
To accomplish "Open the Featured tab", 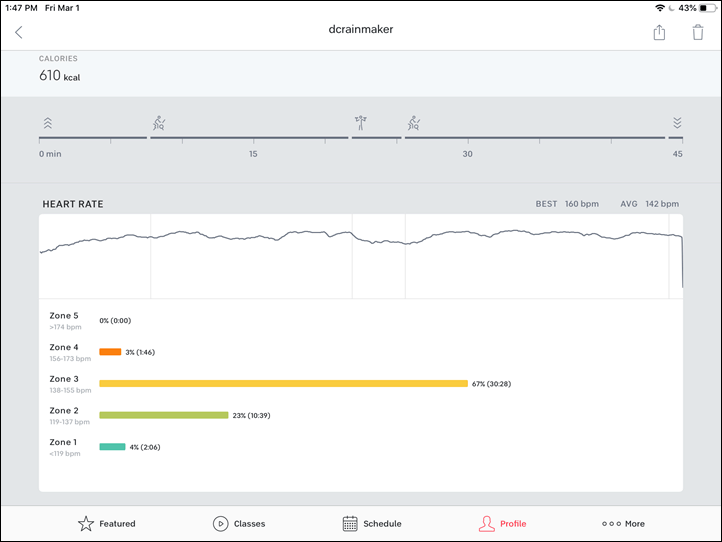I will tap(106, 524).
